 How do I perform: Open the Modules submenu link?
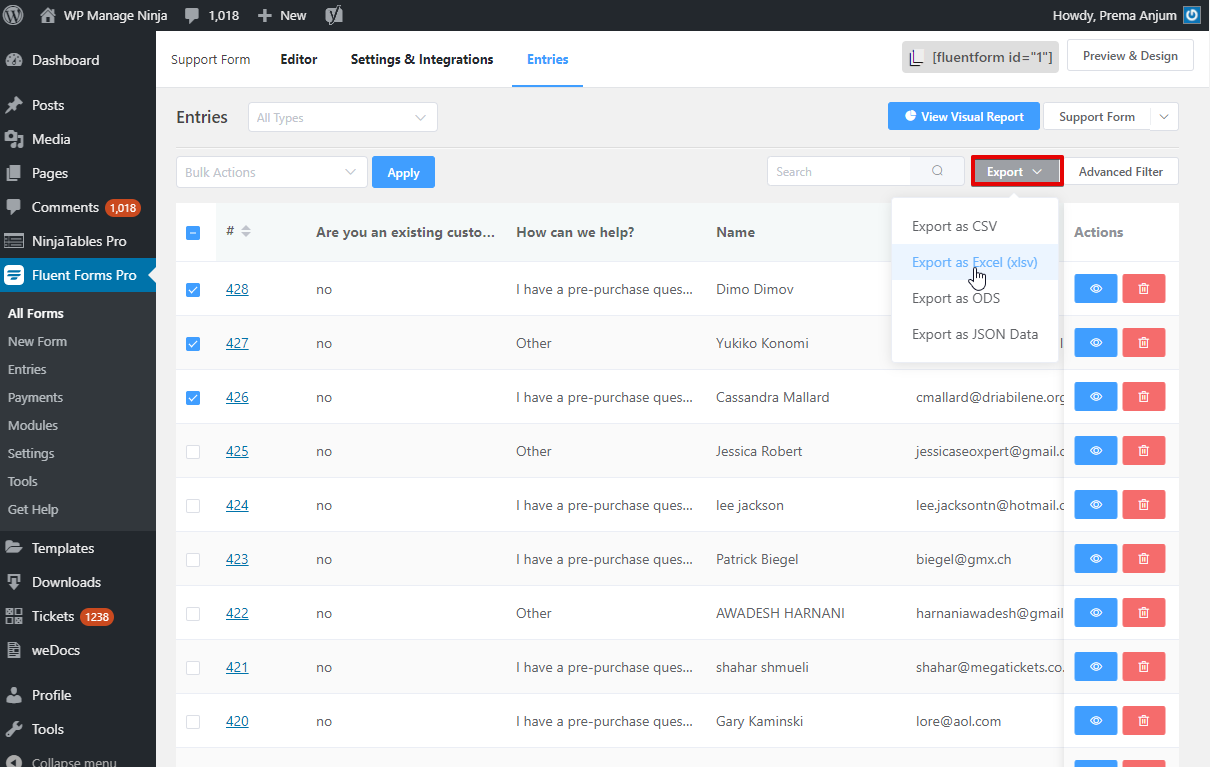[33, 425]
